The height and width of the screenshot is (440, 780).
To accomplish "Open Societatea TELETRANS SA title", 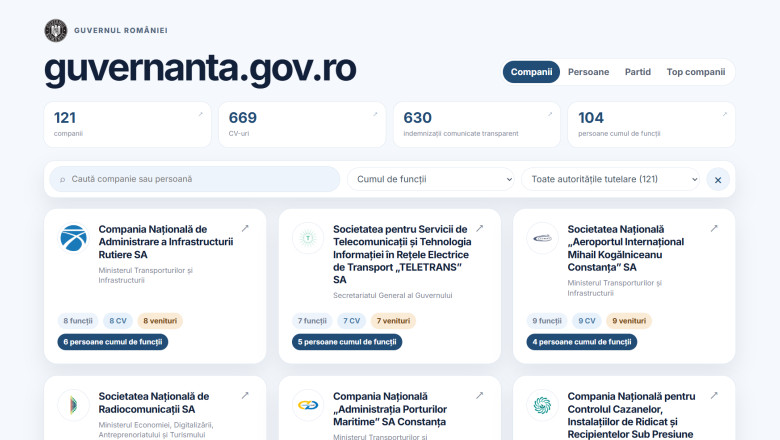I will pos(402,255).
